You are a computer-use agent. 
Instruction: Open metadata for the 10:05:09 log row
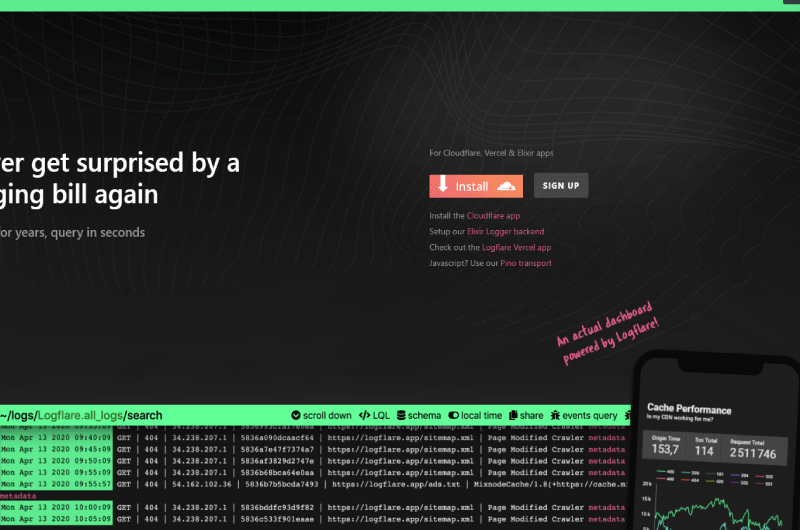pyautogui.click(x=606, y=519)
